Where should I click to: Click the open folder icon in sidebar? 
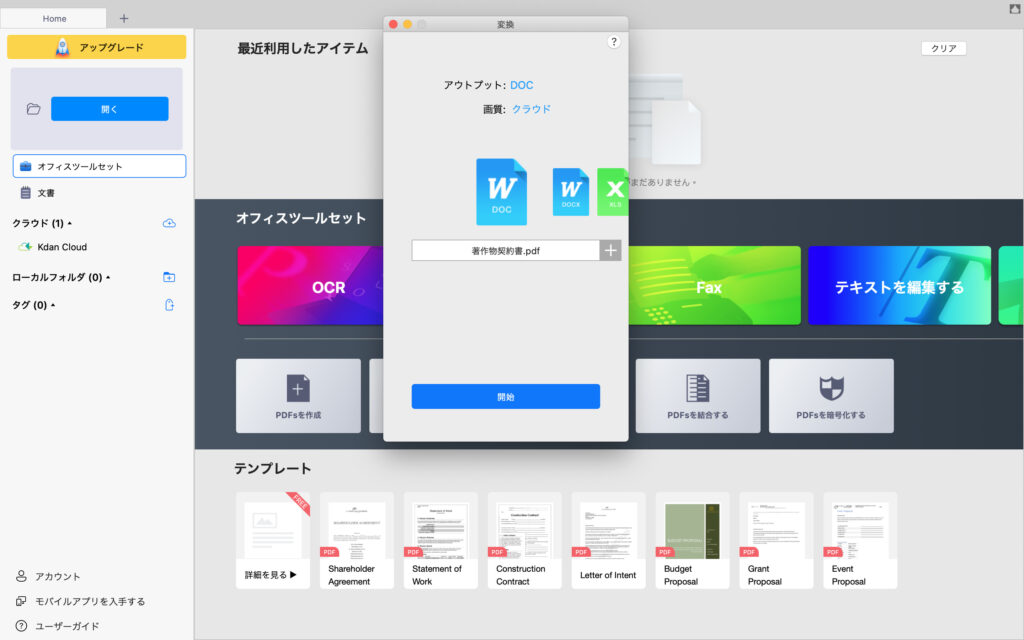[x=33, y=109]
